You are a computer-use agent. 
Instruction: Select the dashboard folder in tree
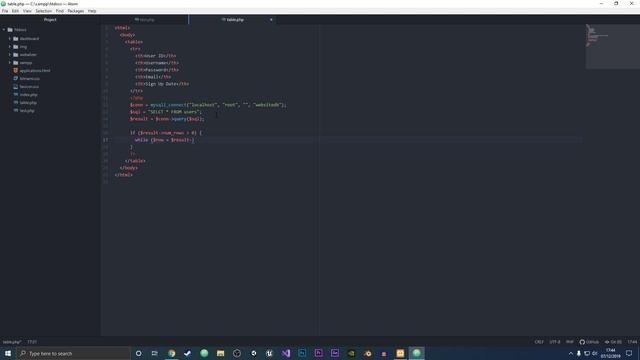pyautogui.click(x=29, y=39)
